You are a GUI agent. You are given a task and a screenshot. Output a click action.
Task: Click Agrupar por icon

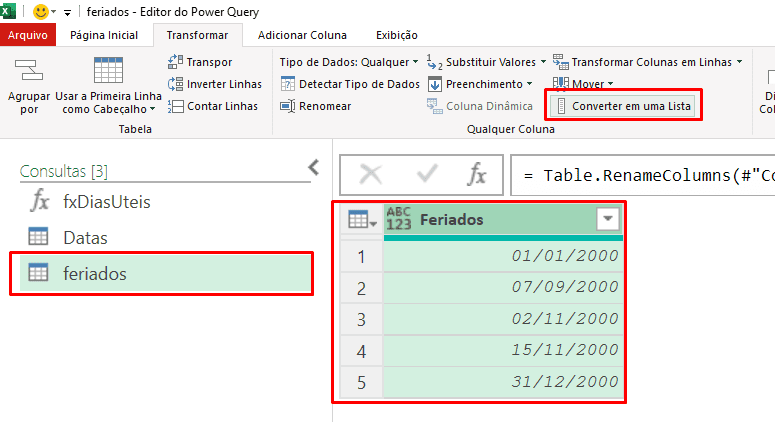[29, 70]
